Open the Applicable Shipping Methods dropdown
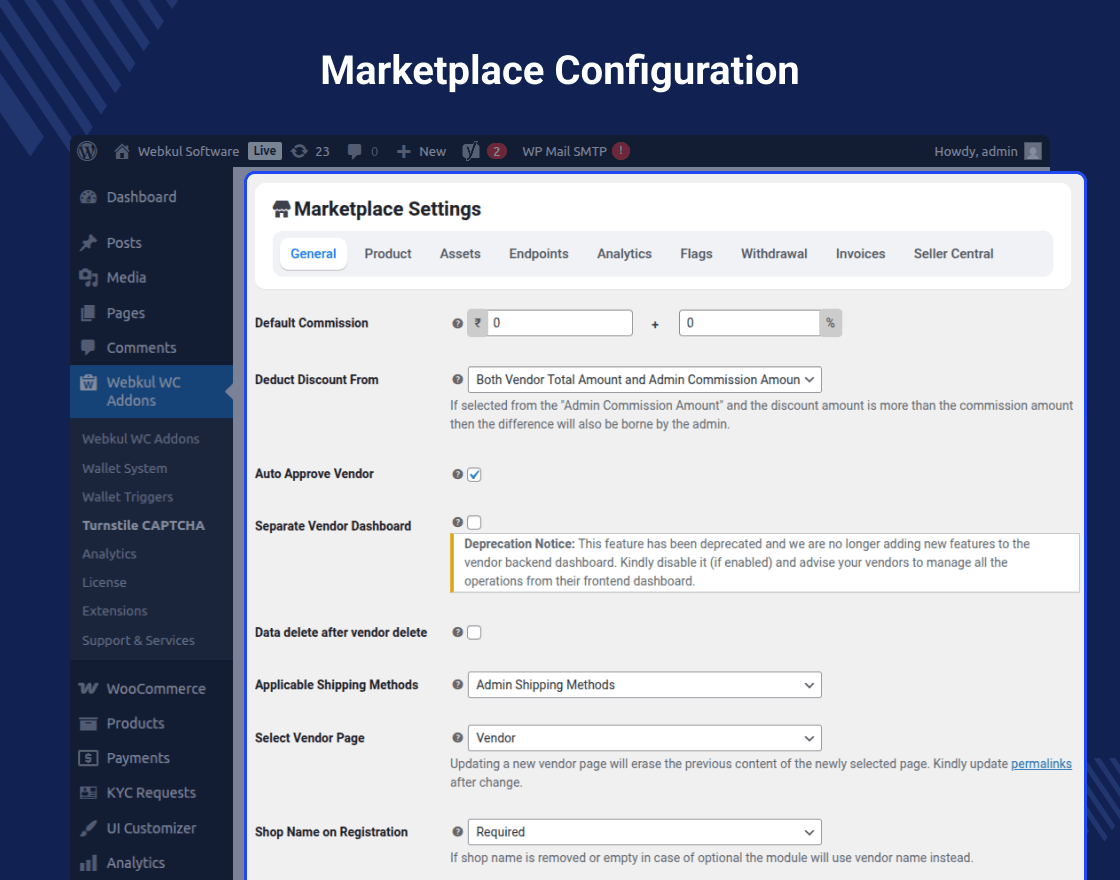This screenshot has height=880, width=1120. (x=644, y=684)
